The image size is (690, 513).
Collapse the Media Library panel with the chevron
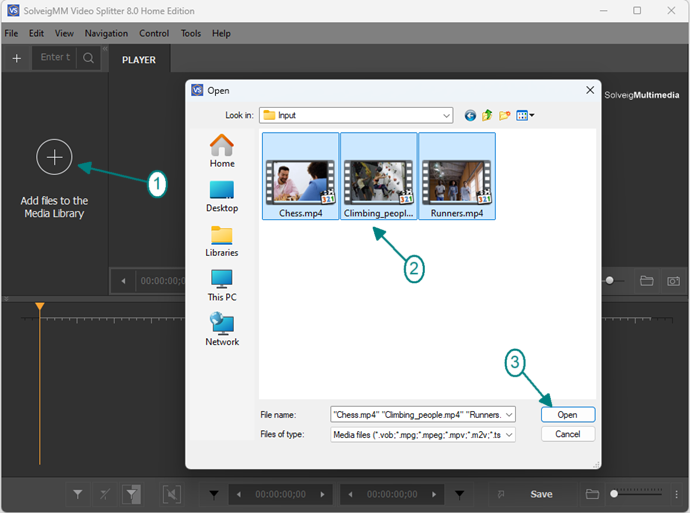pyautogui.click(x=105, y=49)
